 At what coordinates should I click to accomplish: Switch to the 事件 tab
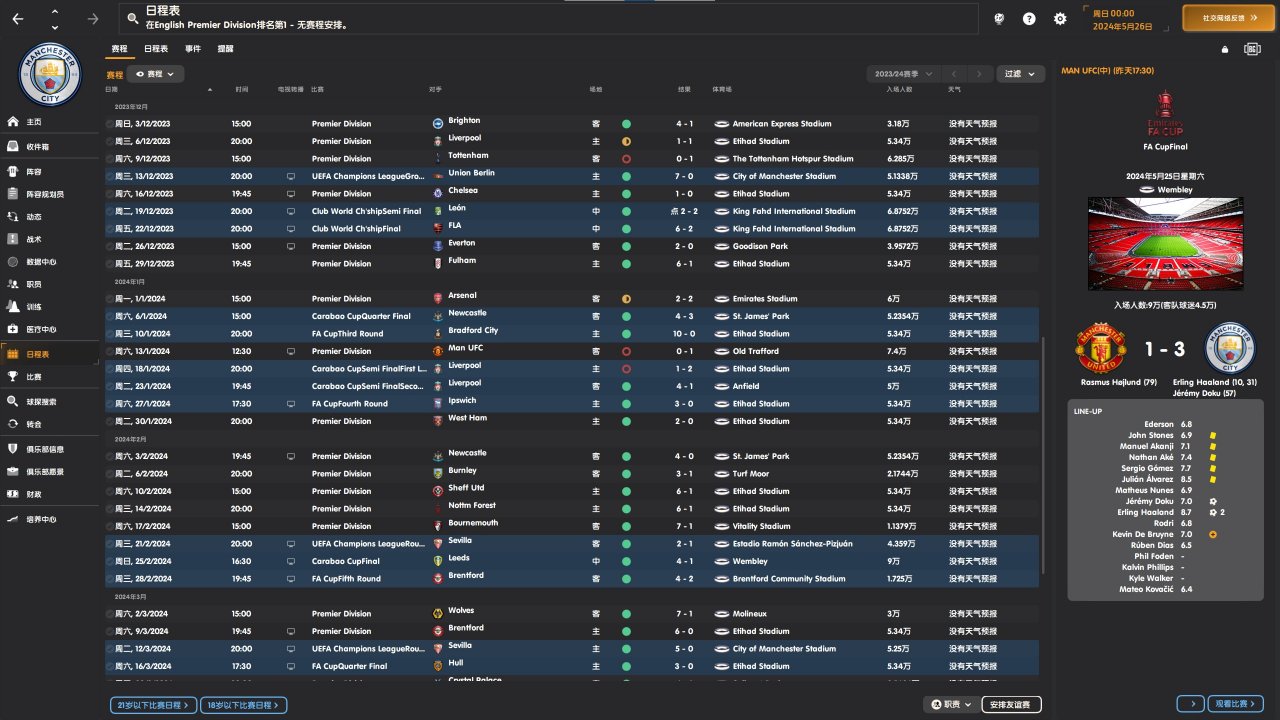193,48
